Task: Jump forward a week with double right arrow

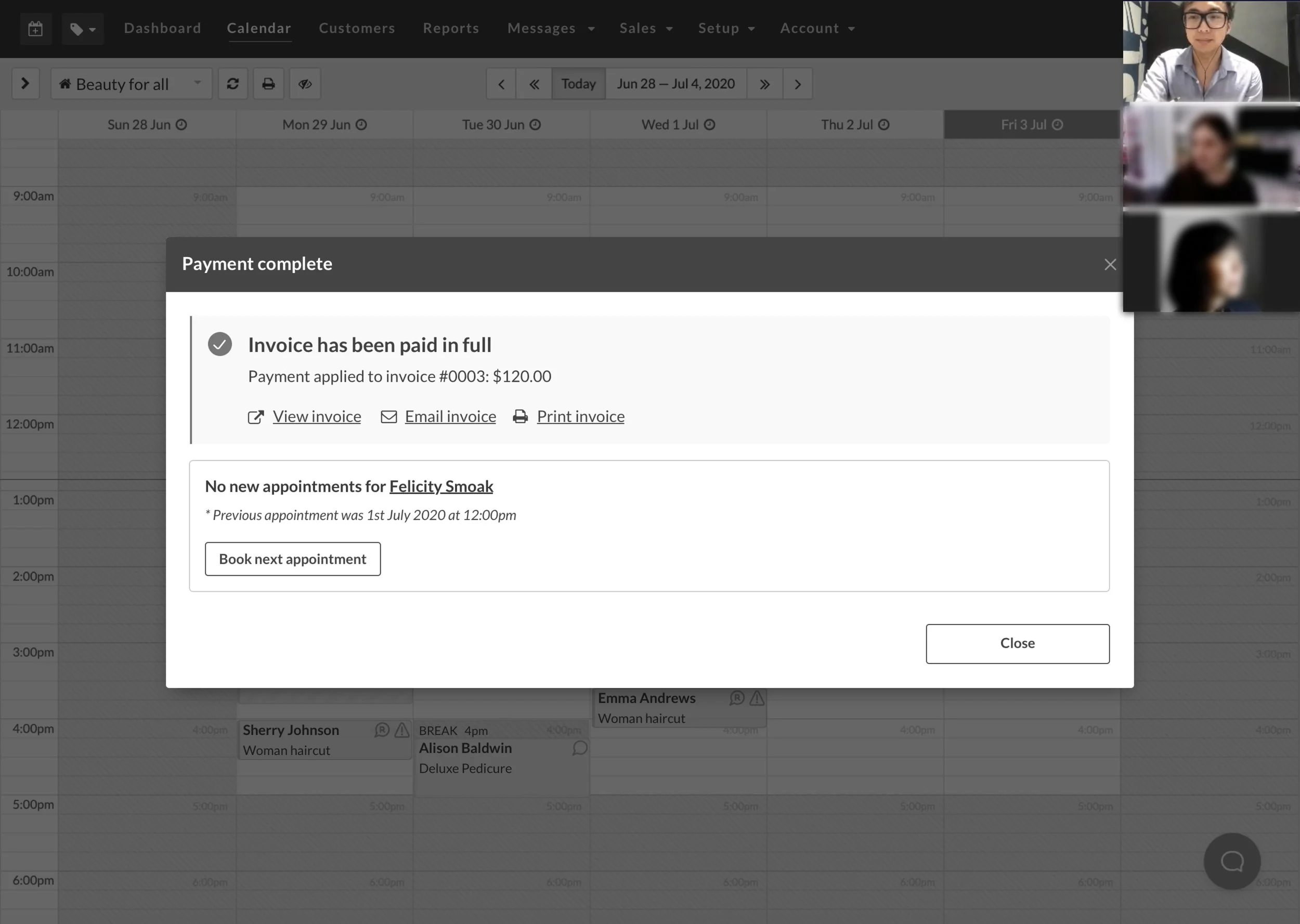Action: tap(764, 84)
